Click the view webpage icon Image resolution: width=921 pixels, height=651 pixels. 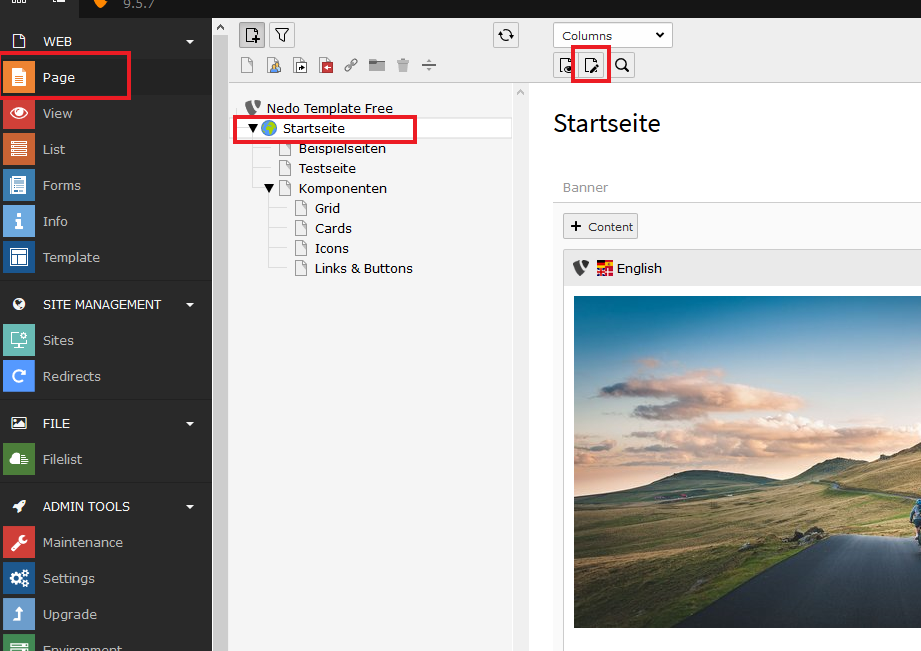[564, 65]
